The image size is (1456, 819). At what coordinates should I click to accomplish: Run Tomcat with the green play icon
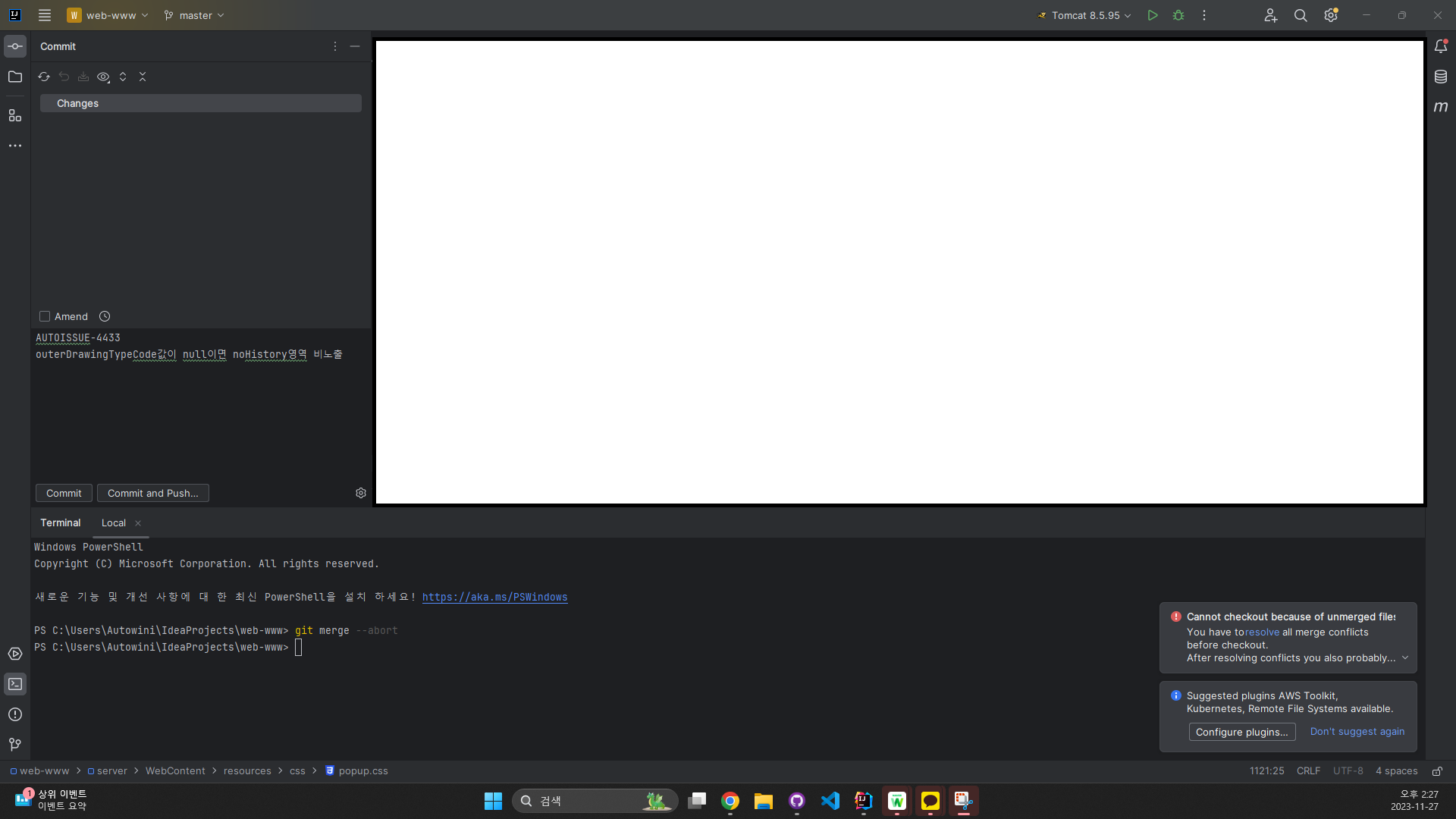coord(1153,15)
